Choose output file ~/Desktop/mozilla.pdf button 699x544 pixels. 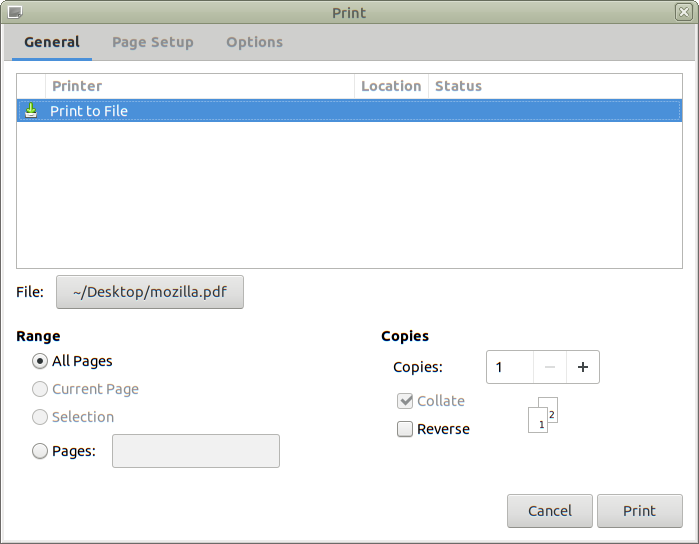coord(150,292)
